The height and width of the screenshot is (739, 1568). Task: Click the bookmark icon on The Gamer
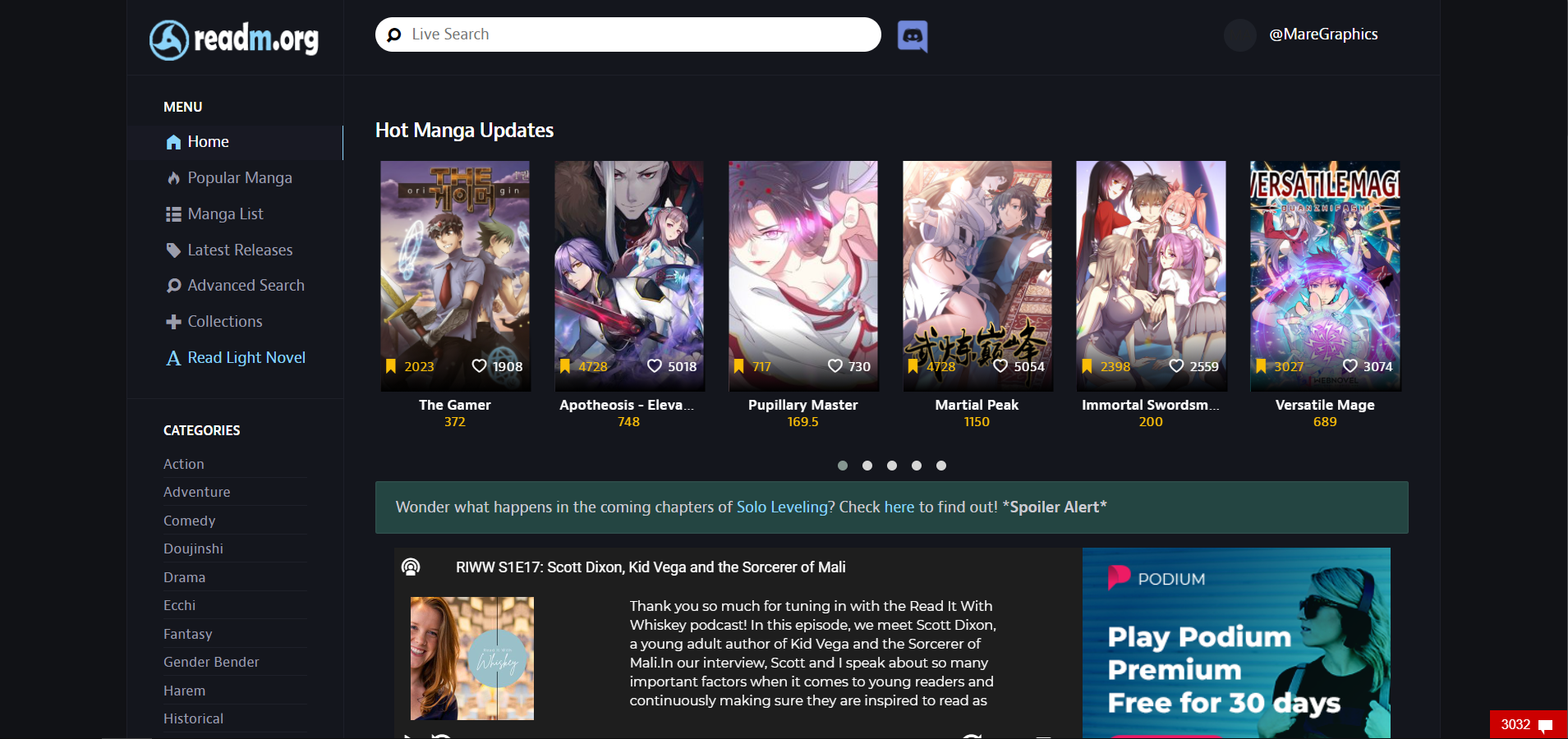(391, 366)
